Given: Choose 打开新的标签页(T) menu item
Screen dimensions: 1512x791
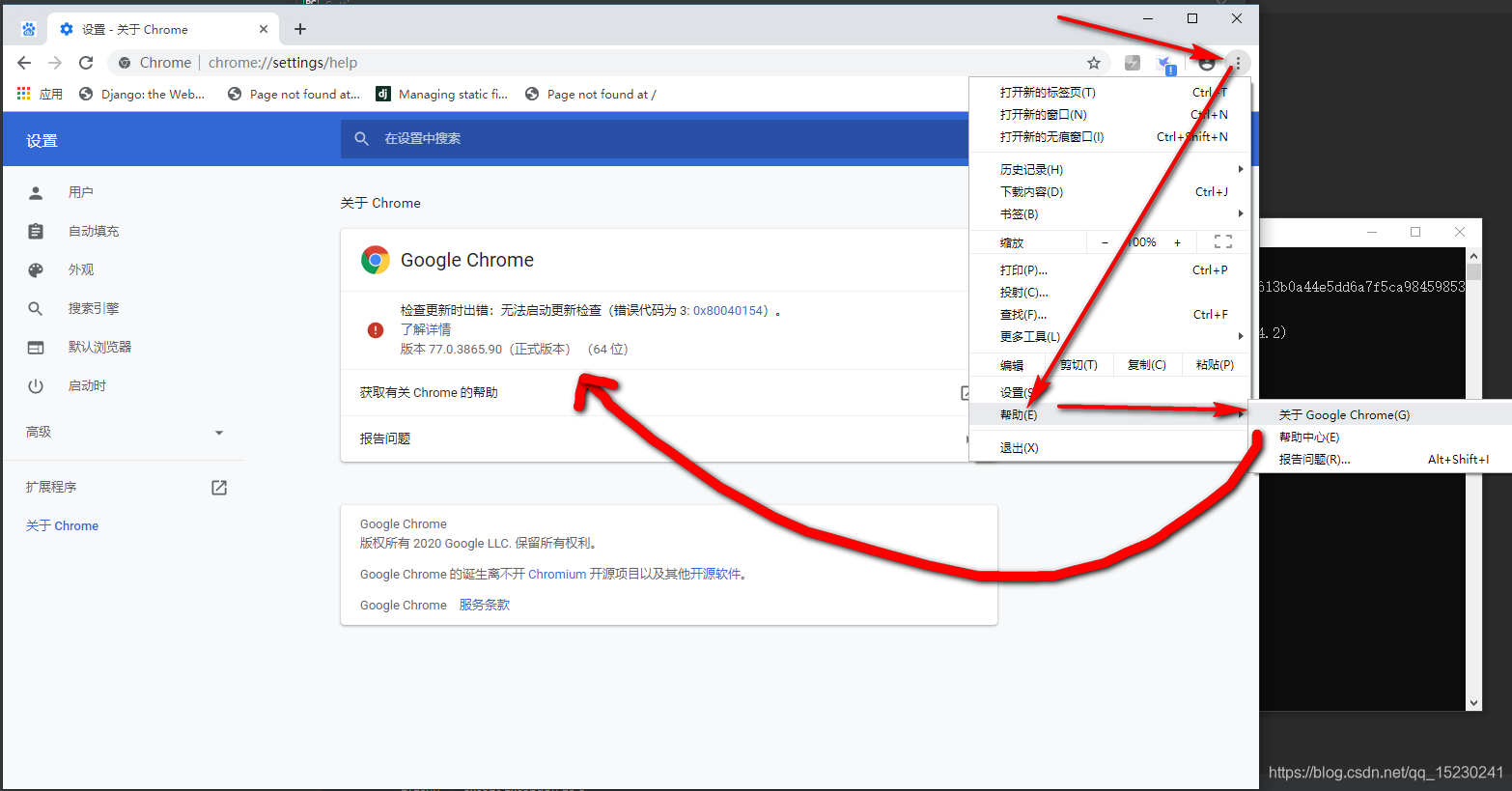Looking at the screenshot, I should click(1110, 93).
